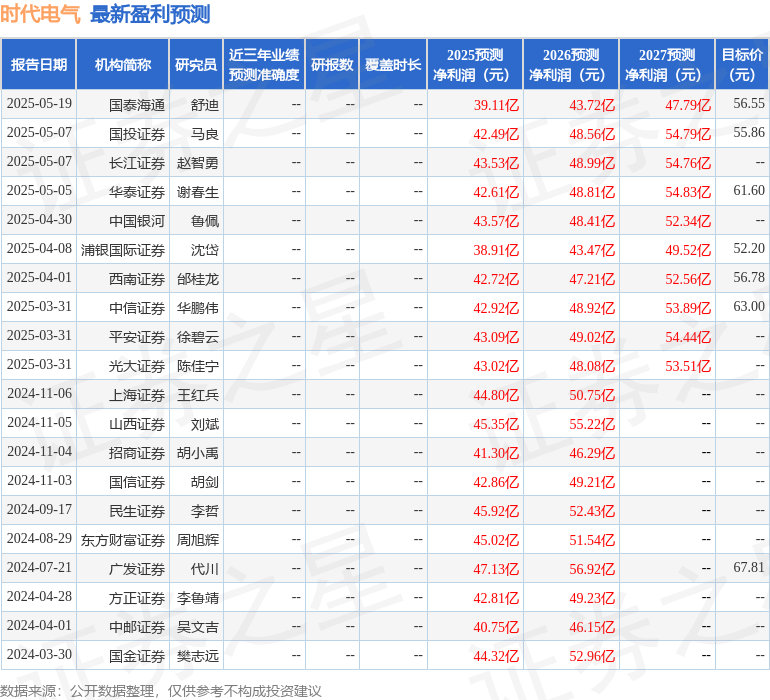
Task: Click researcher name 马良
Action: pos(205,134)
